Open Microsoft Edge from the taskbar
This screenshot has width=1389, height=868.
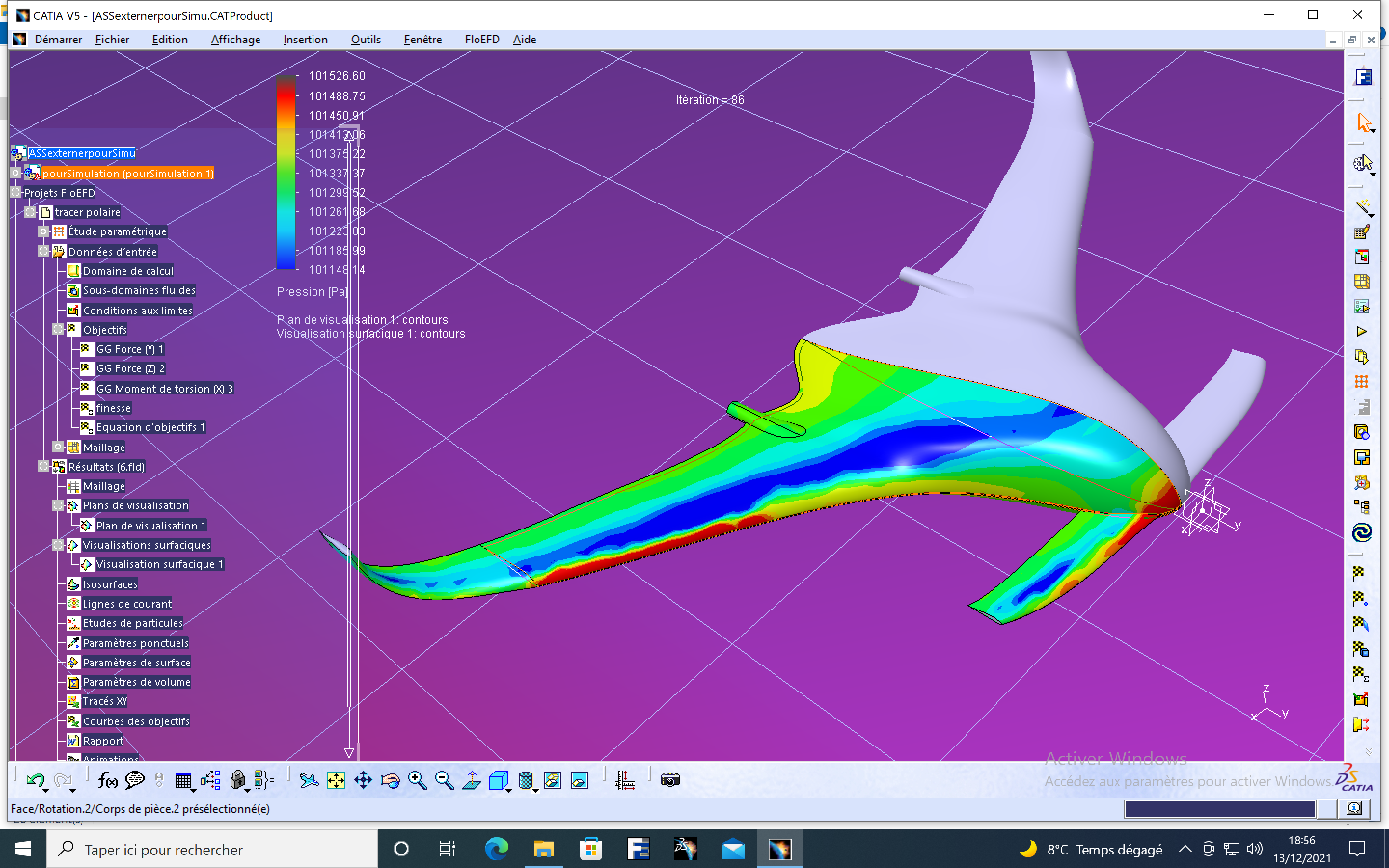tap(496, 849)
